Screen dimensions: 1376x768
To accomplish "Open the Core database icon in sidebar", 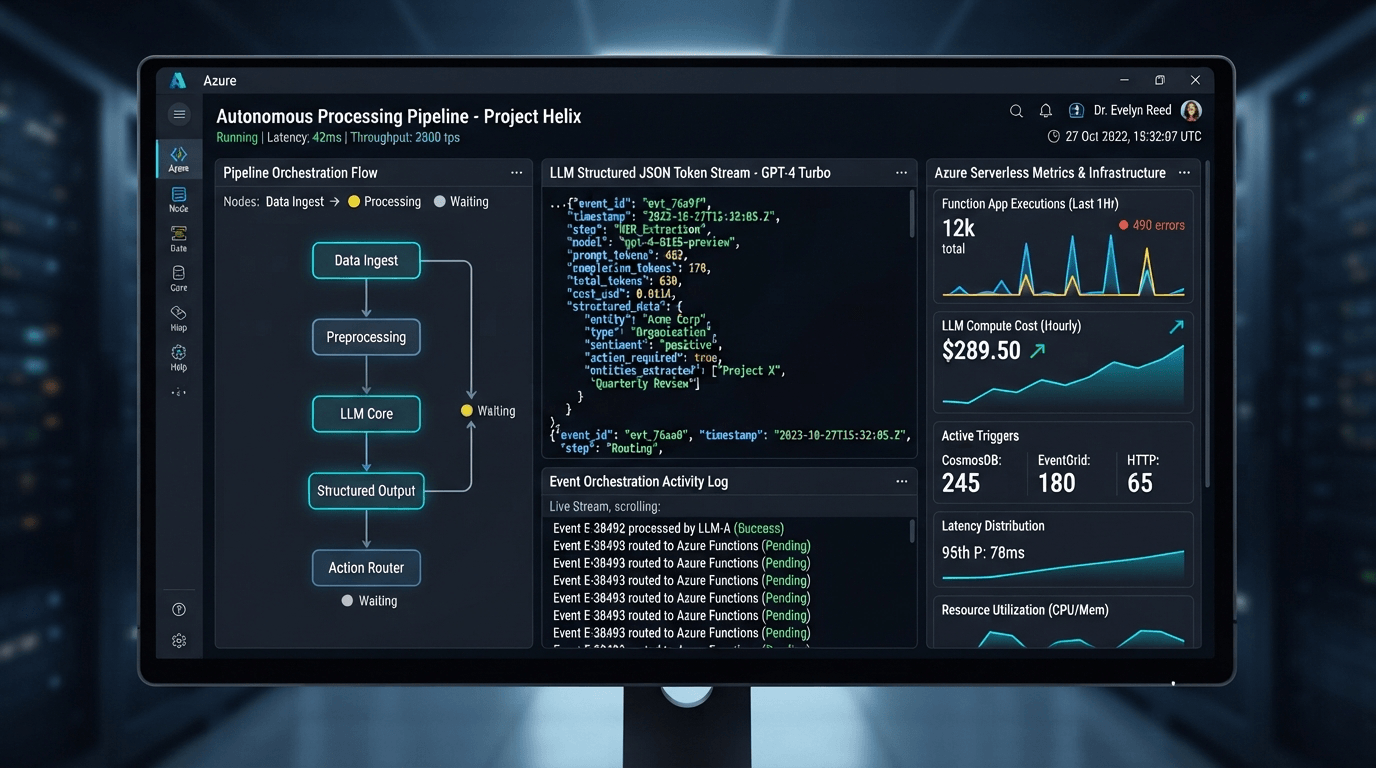I will pos(179,273).
